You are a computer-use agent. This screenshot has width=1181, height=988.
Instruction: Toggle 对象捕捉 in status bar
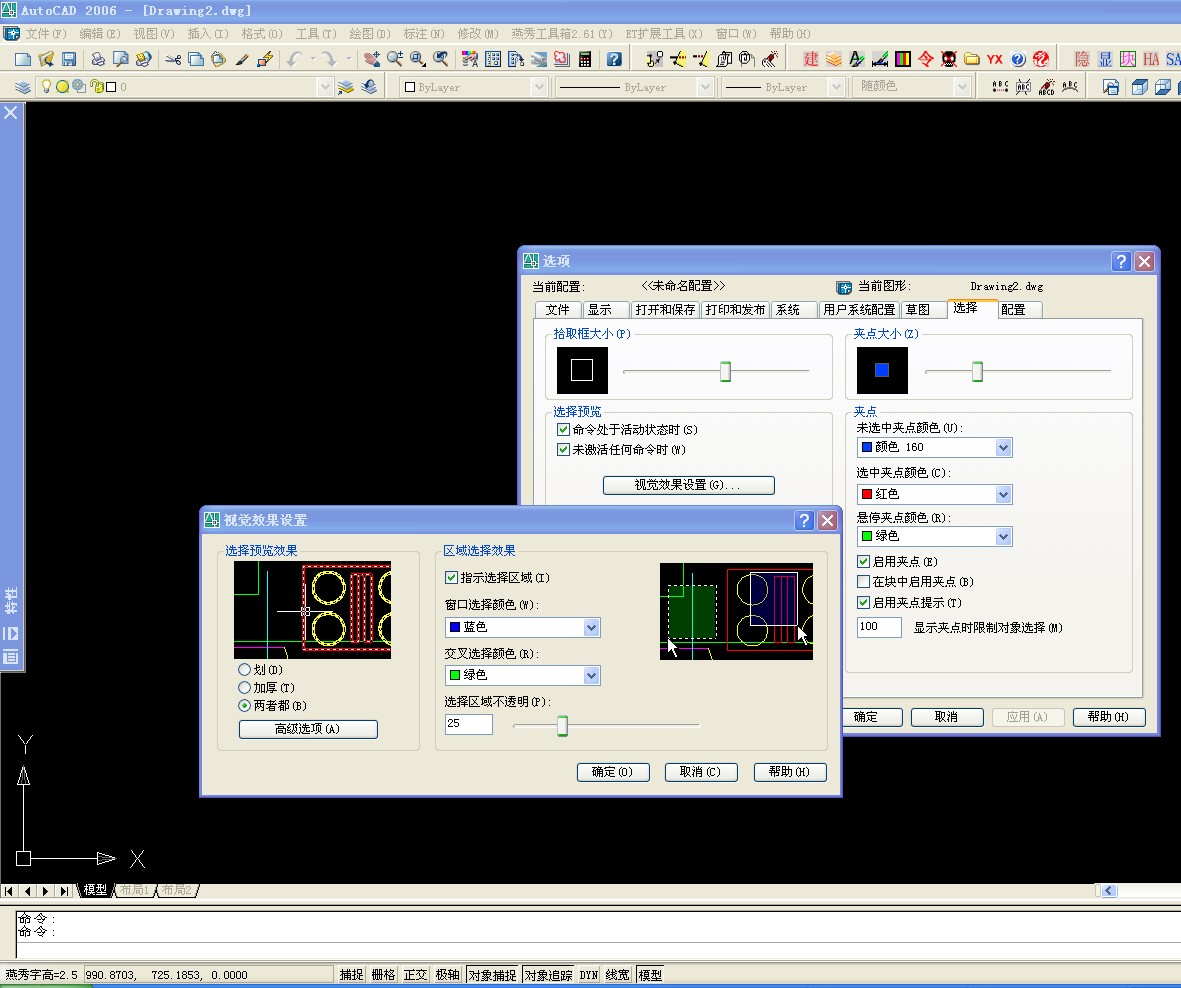click(x=492, y=974)
